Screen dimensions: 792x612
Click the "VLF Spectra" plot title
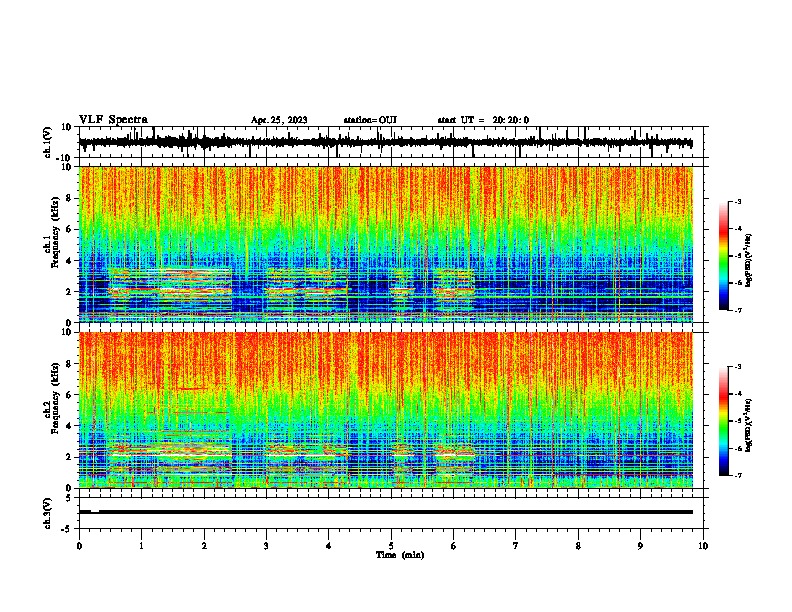[x=113, y=120]
